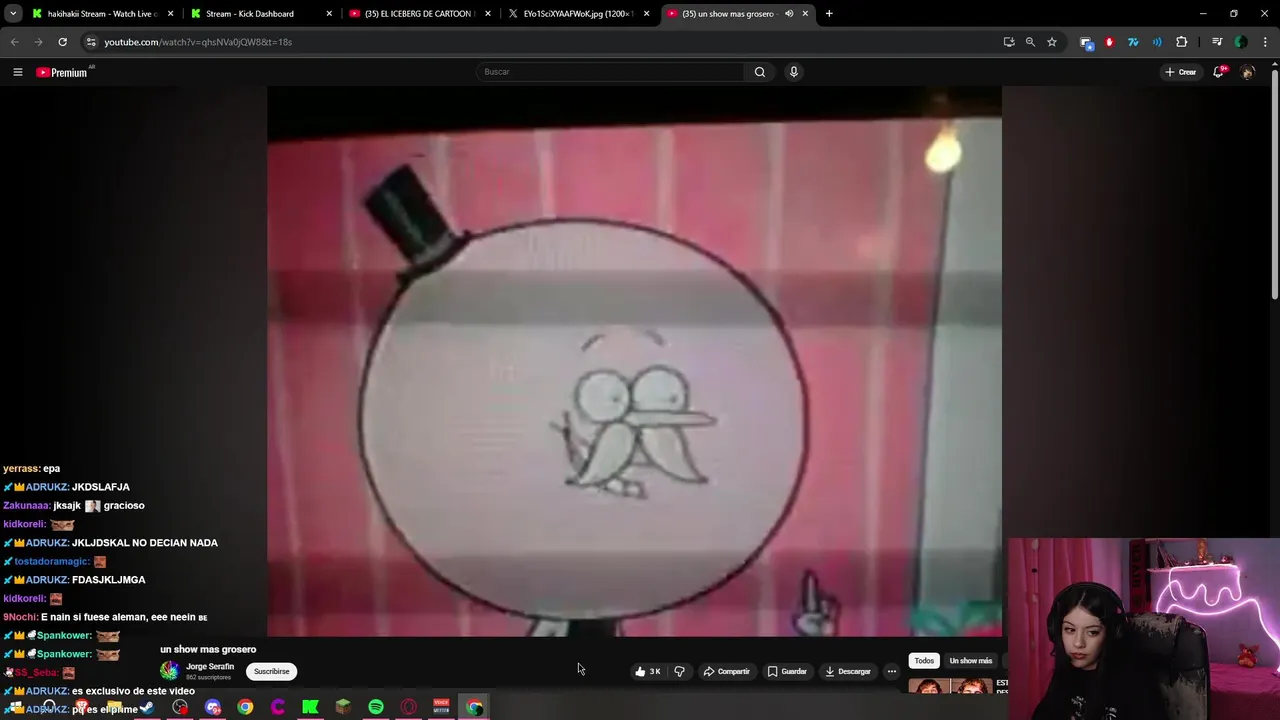The width and height of the screenshot is (1280, 720).
Task: Click the Suscribirse button
Action: [271, 671]
